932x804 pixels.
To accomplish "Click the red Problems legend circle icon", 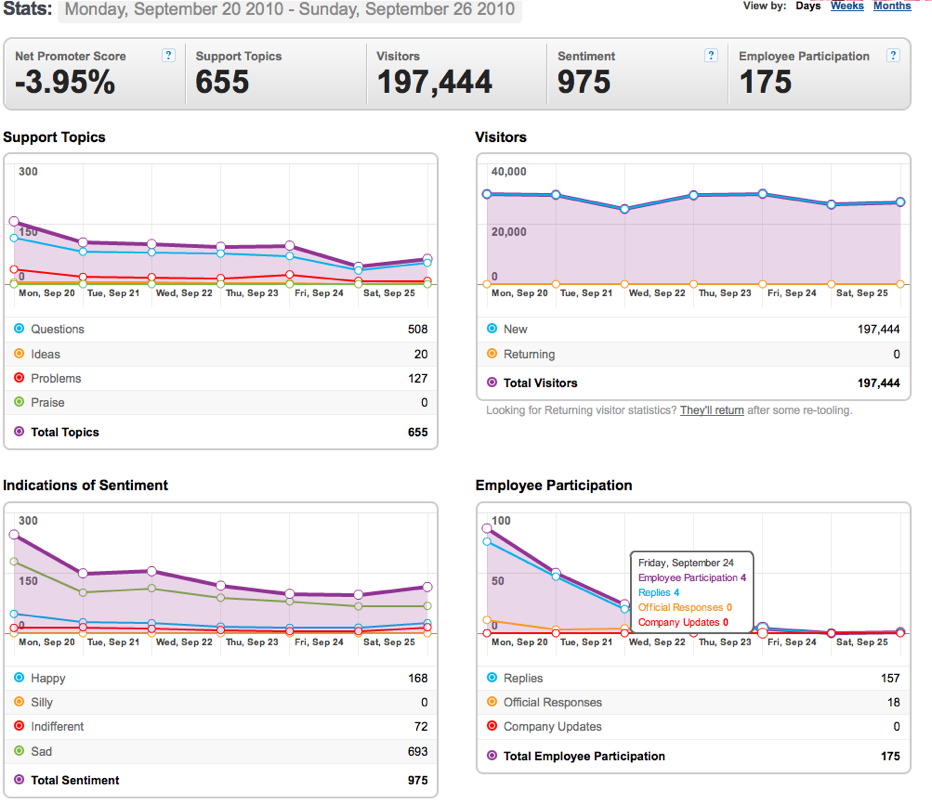I will (19, 377).
